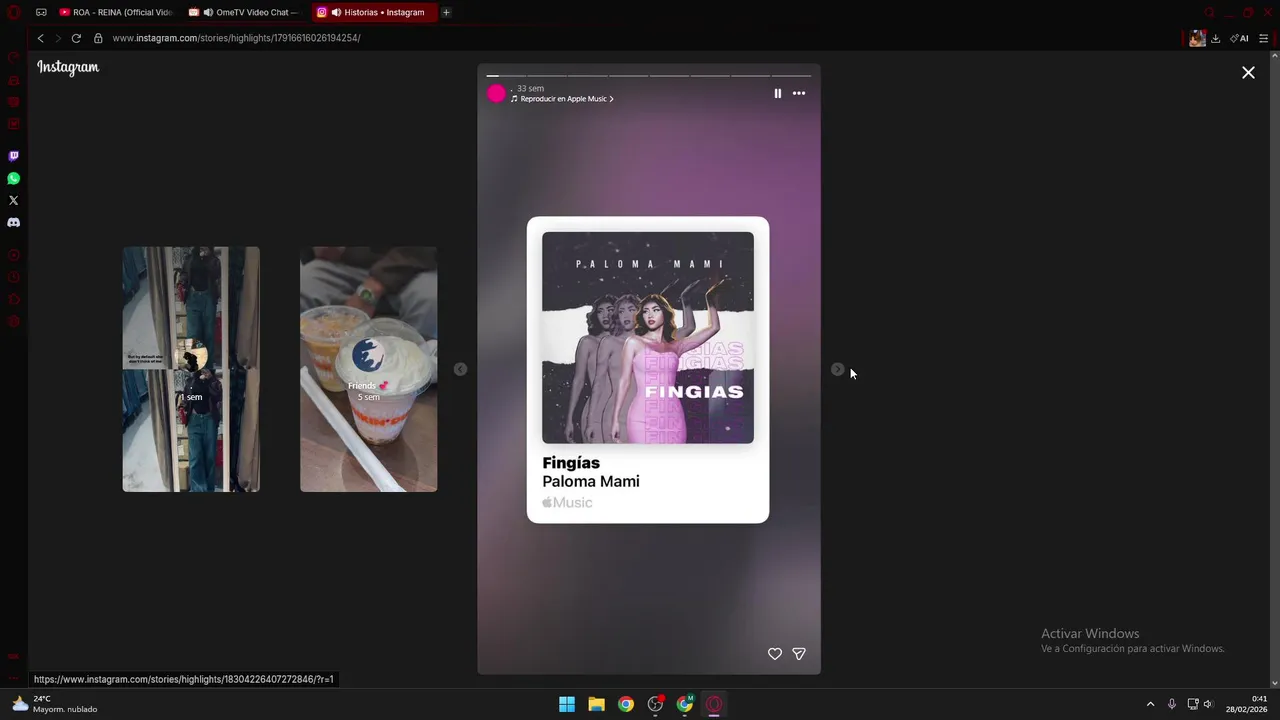Open sidebar settings gear icon
1280x720 pixels.
click(13, 321)
